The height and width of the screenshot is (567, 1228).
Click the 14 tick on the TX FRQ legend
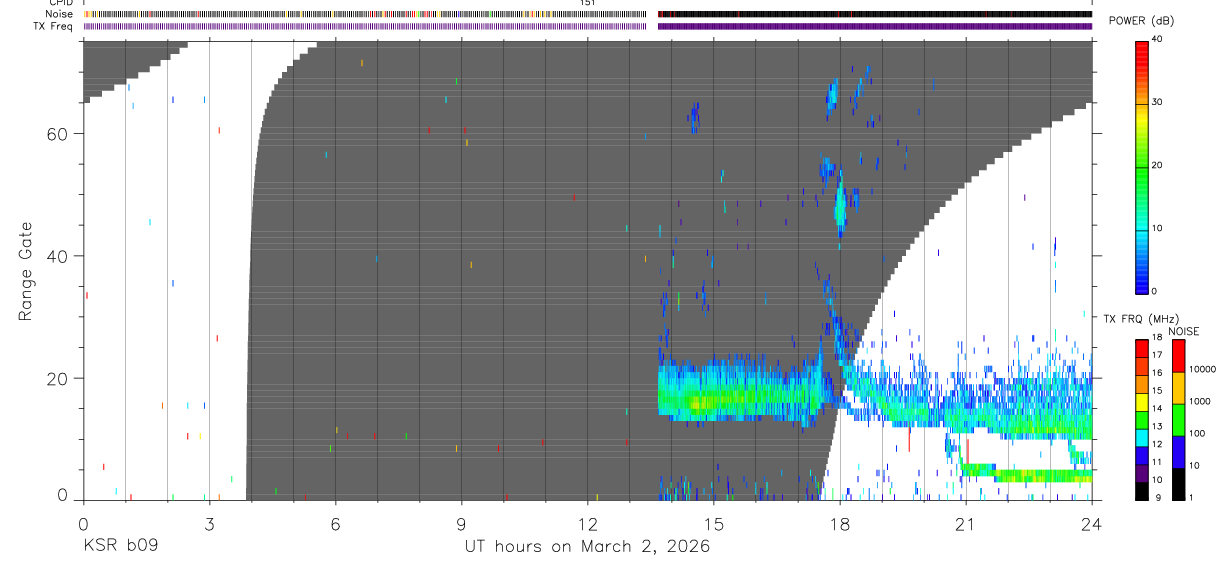(1157, 409)
